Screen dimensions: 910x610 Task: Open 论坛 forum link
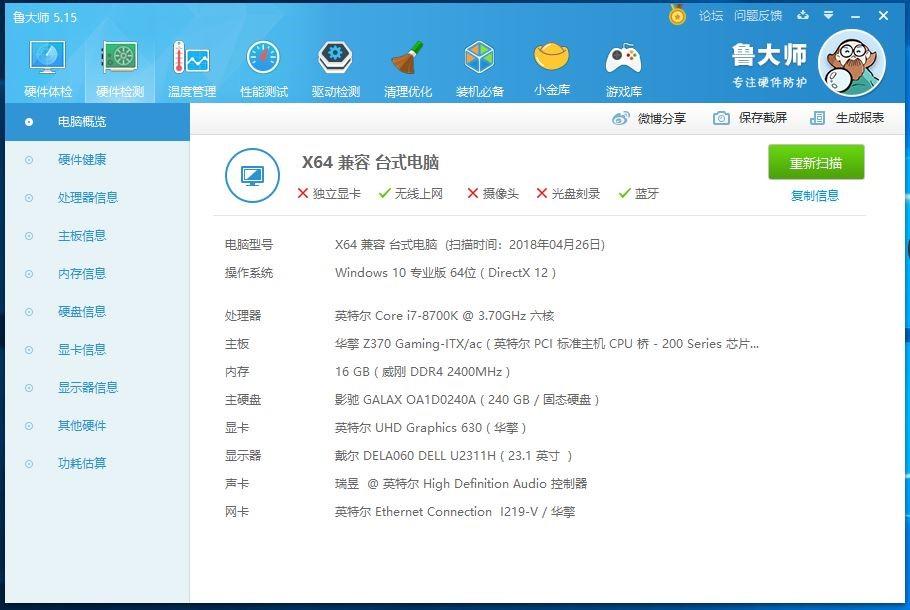[711, 16]
